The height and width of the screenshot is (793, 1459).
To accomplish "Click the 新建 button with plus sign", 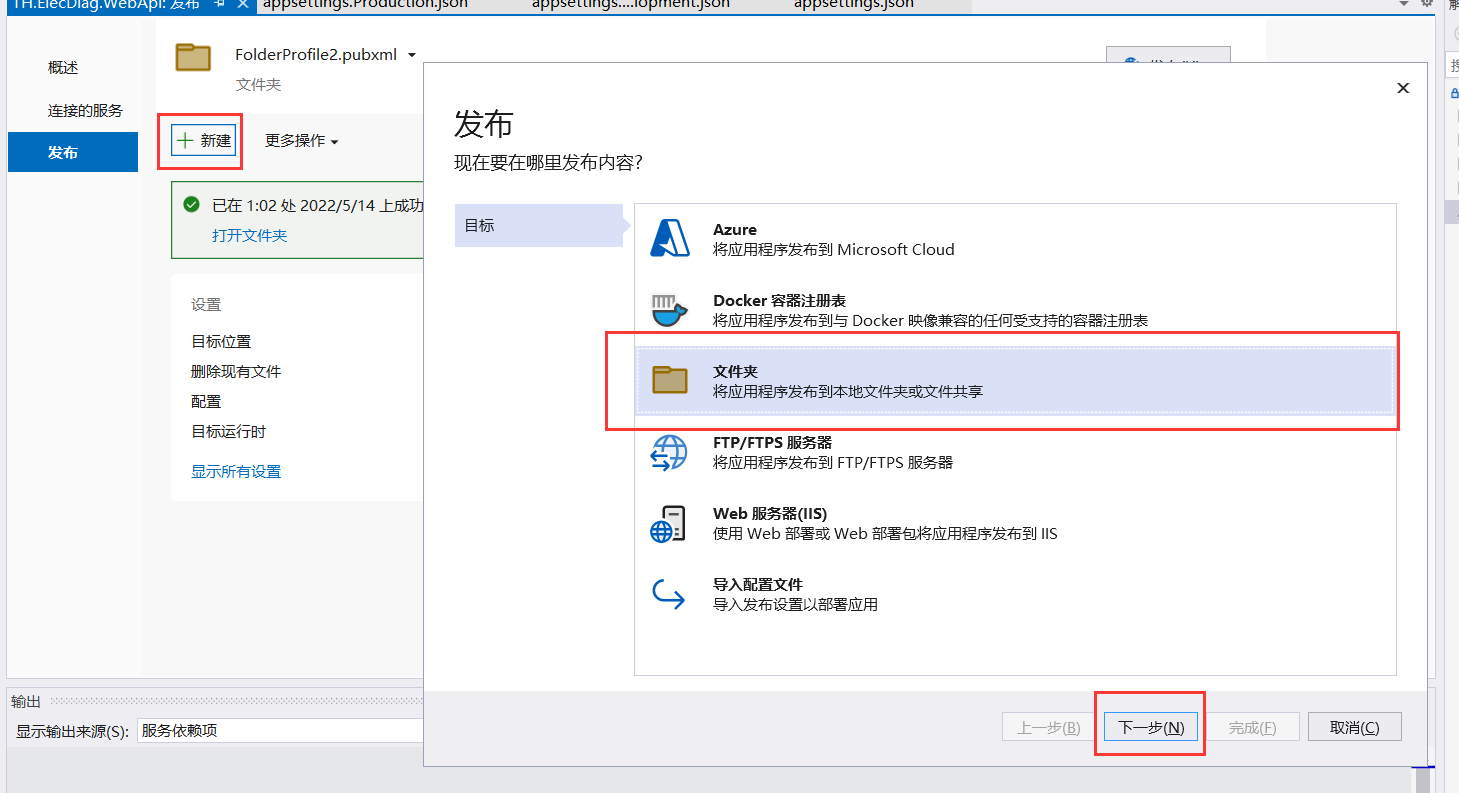I will (x=204, y=141).
